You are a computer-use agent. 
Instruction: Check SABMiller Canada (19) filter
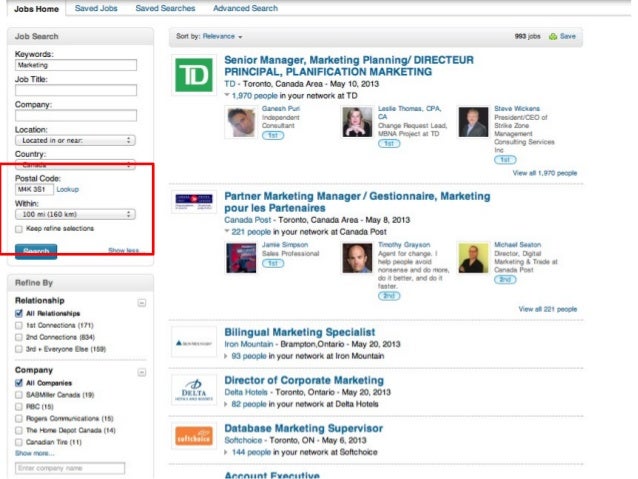(x=19, y=395)
